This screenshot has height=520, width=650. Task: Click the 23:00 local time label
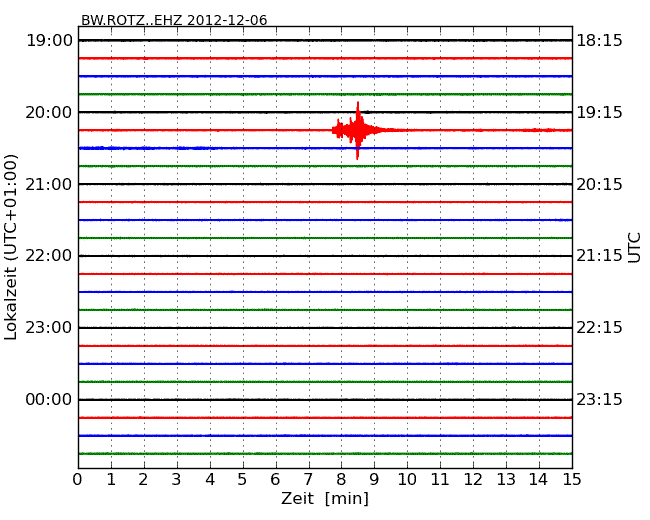[x=49, y=328]
